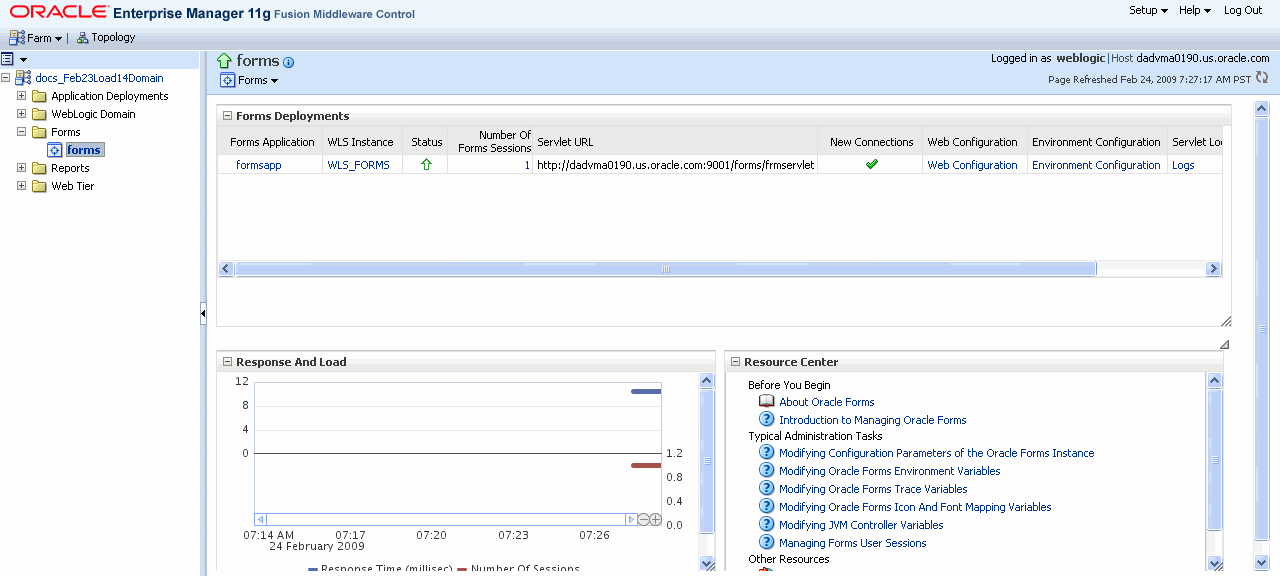1280x576 pixels.
Task: Click the chart time scroll left arrow
Action: [261, 520]
